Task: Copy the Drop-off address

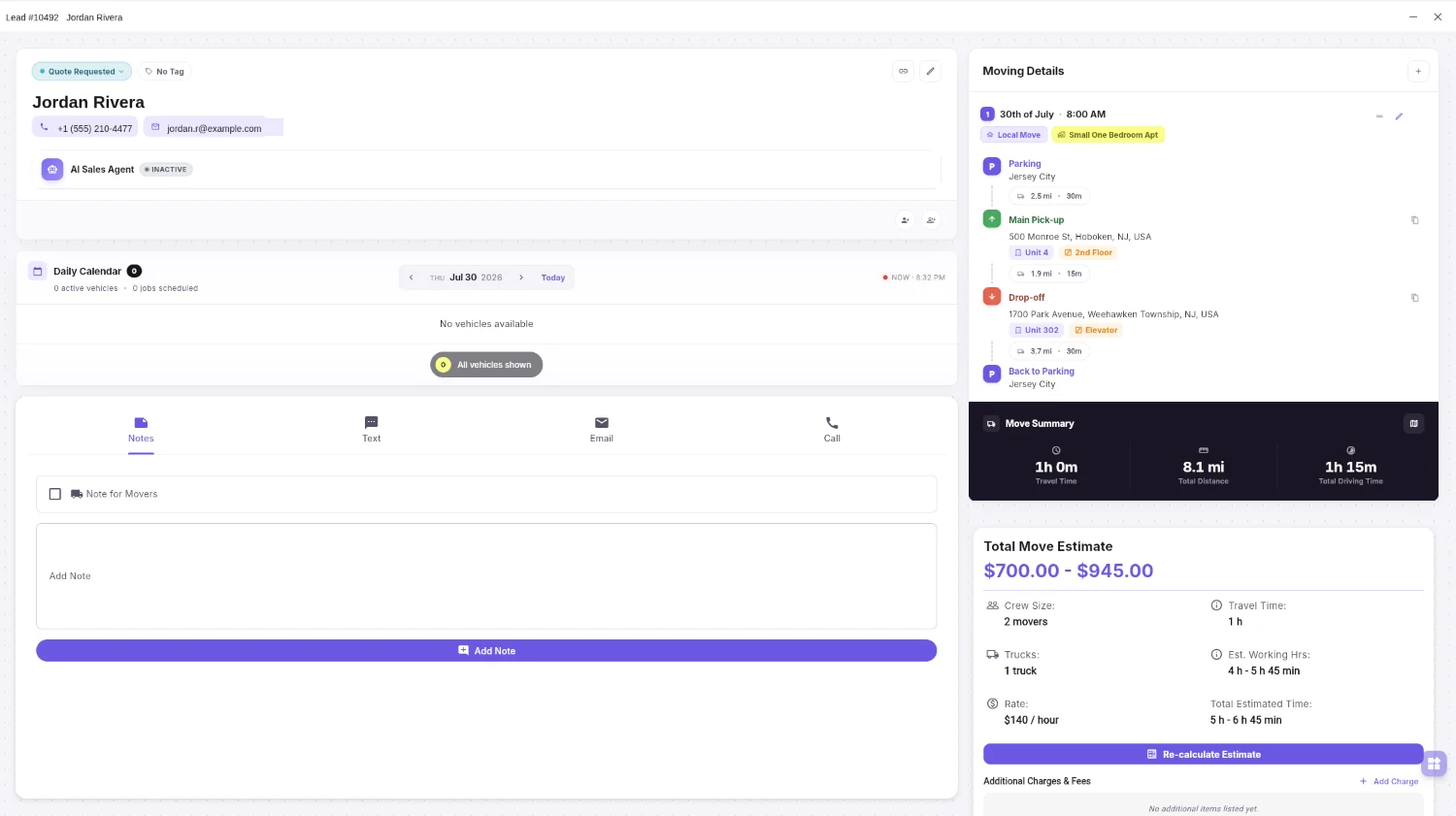Action: [x=1415, y=298]
